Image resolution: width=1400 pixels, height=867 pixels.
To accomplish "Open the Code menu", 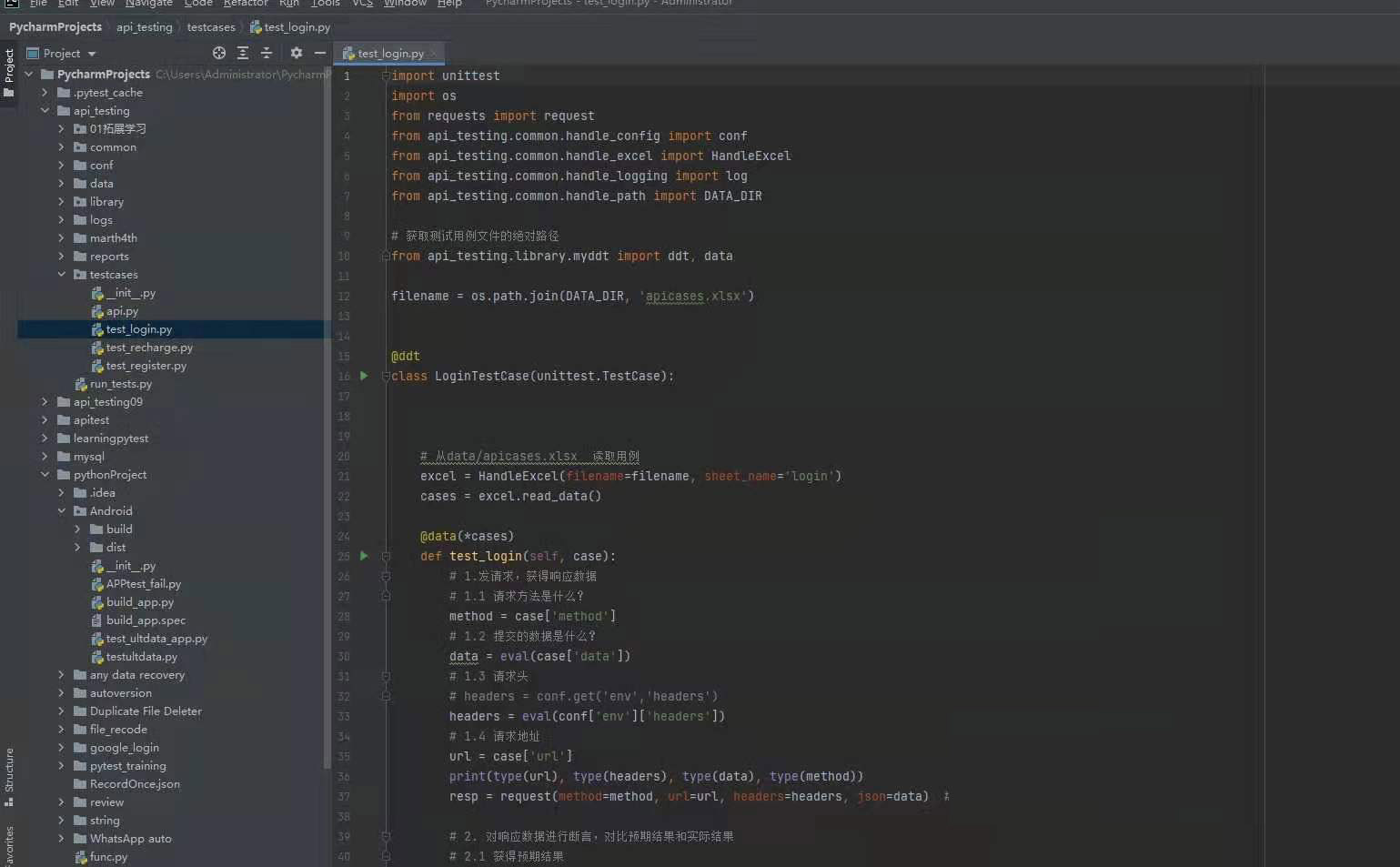I will pyautogui.click(x=198, y=4).
